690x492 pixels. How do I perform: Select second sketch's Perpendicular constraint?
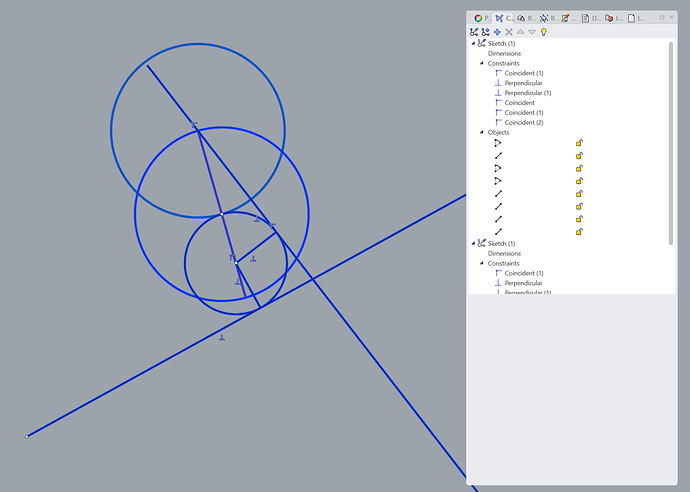(523, 283)
